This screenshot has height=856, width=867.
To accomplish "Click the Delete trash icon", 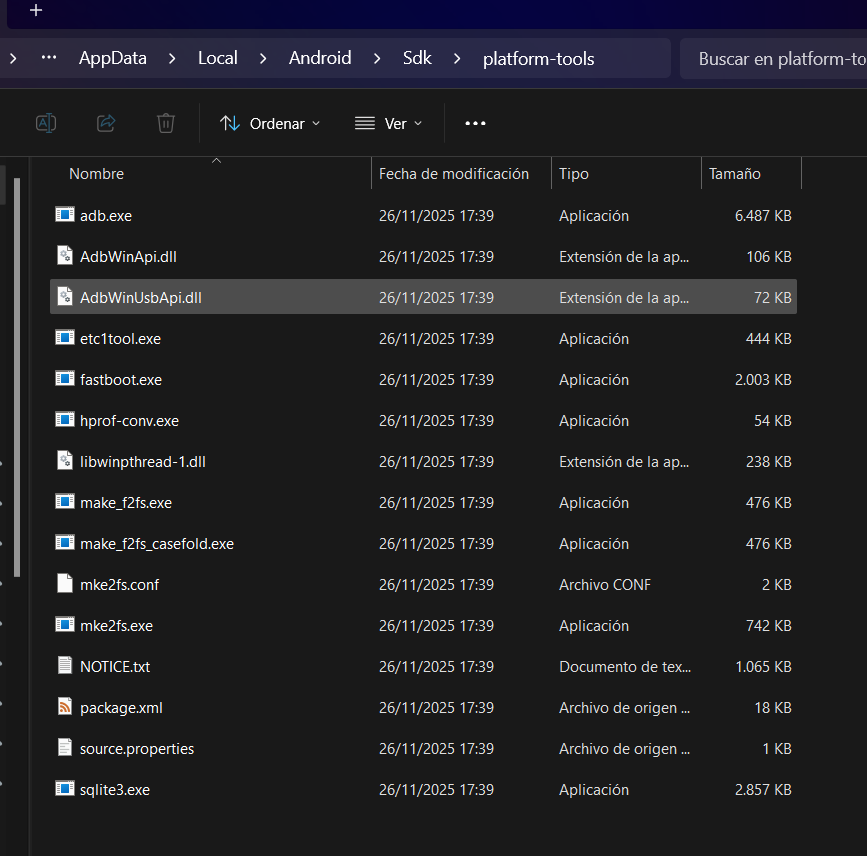I will coord(166,123).
